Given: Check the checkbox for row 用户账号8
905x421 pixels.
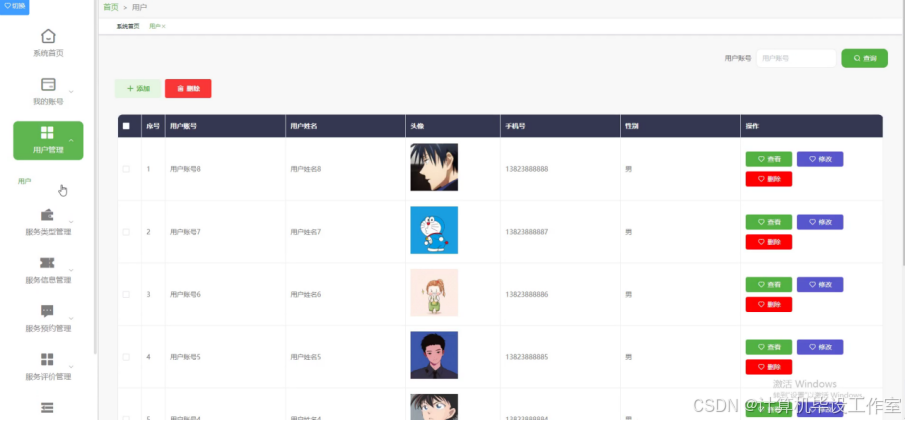Looking at the screenshot, I should 126,169.
